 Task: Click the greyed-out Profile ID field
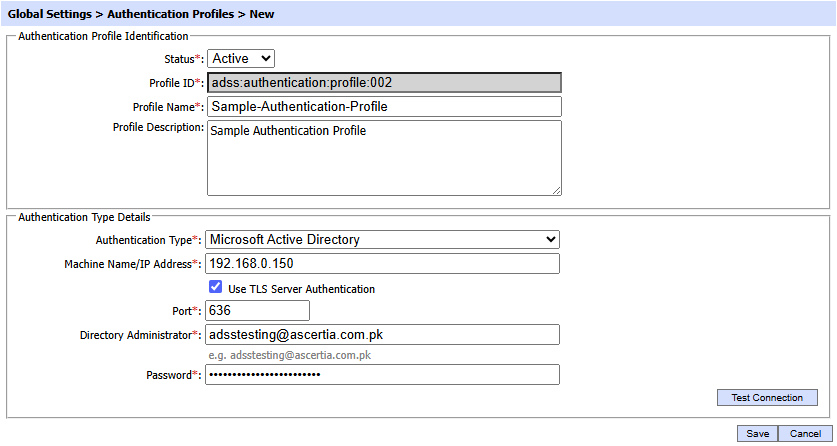pyautogui.click(x=384, y=83)
